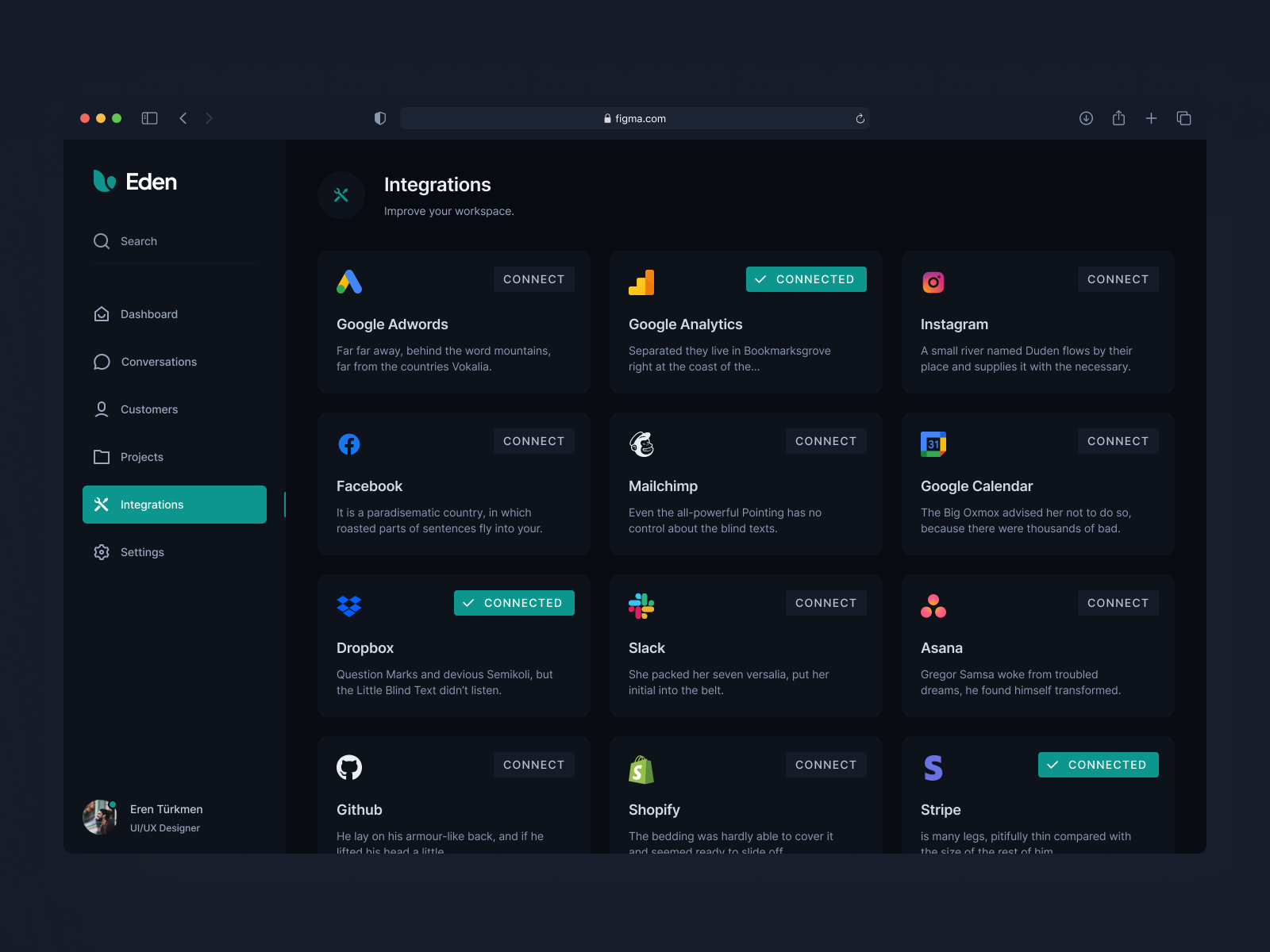Connect the Facebook integration

click(533, 441)
